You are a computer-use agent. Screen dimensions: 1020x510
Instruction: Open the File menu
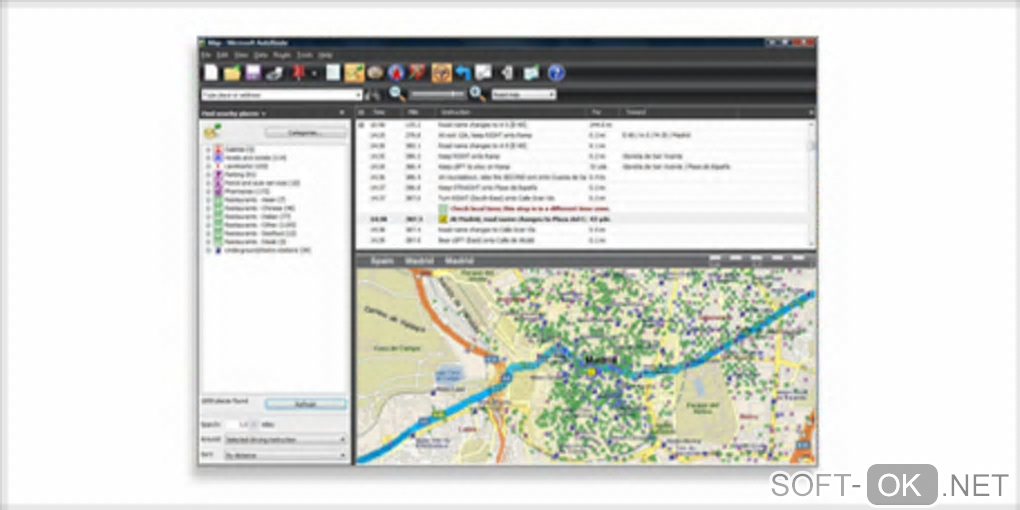pyautogui.click(x=206, y=55)
